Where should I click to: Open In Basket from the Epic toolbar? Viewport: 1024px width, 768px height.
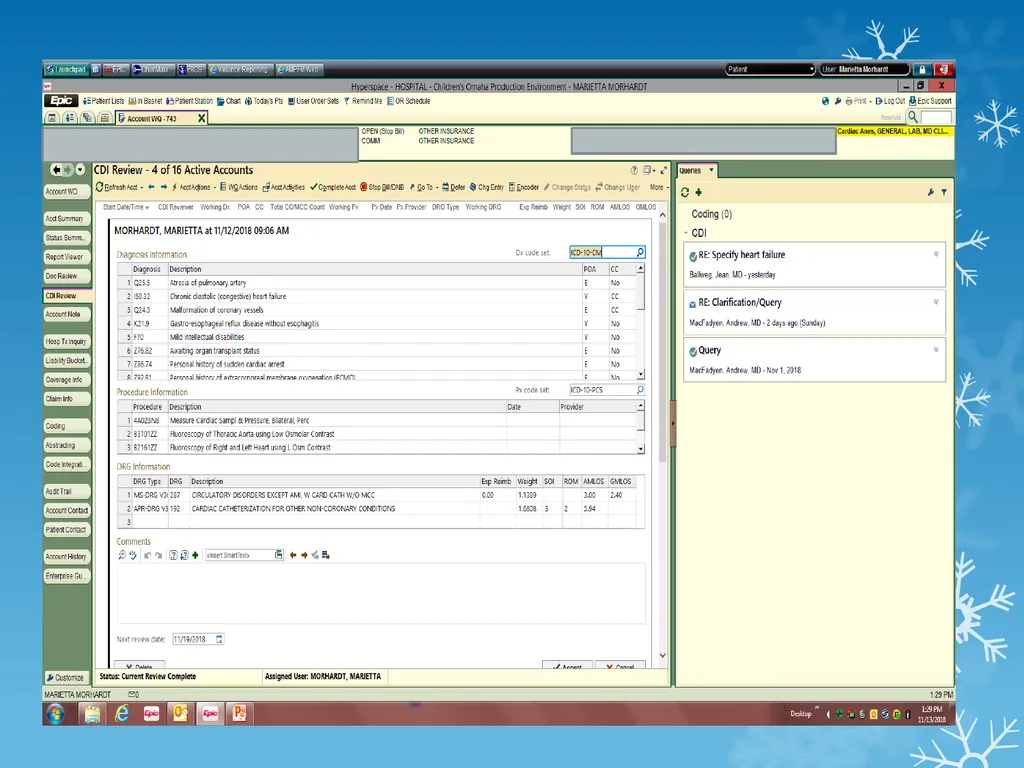pos(145,101)
